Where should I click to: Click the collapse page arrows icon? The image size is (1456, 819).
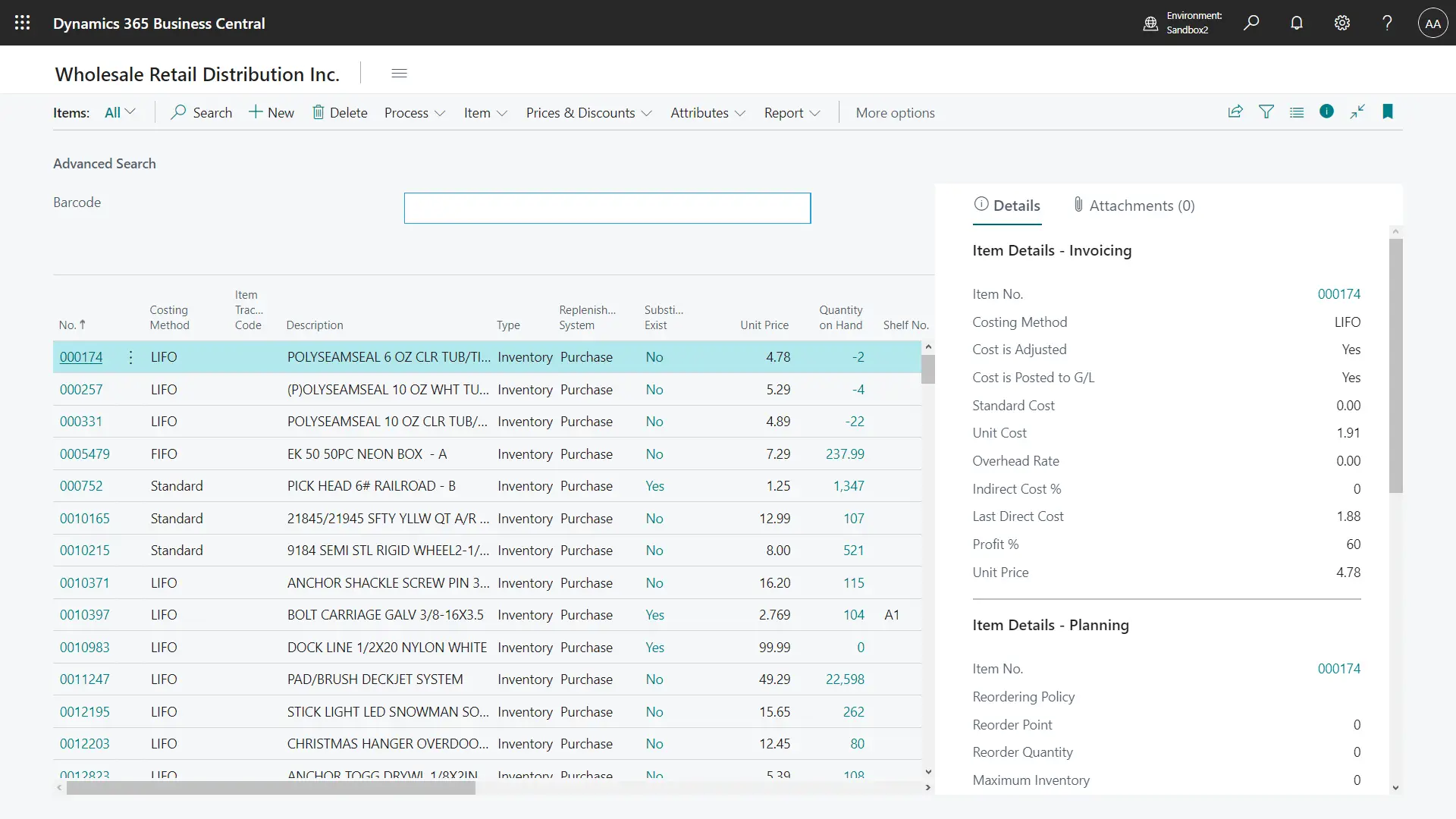[x=1357, y=111]
